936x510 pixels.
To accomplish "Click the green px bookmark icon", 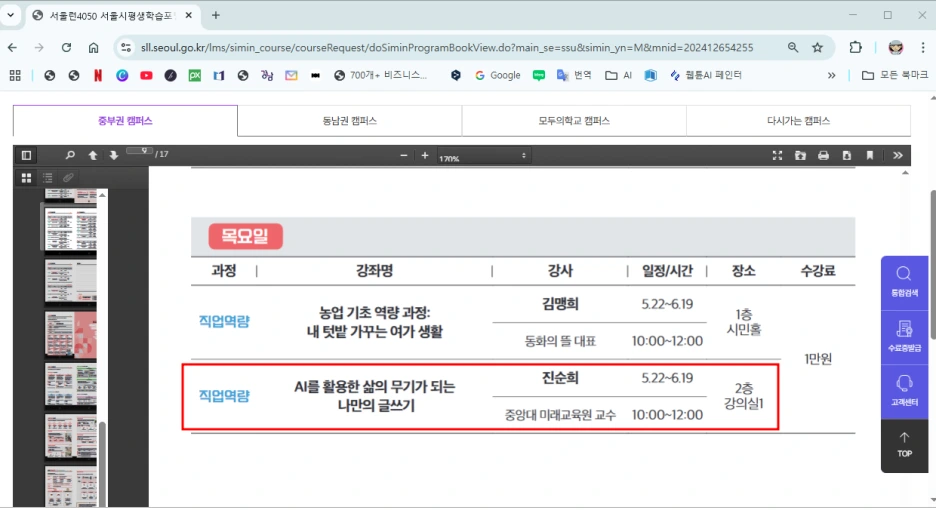I will pyautogui.click(x=195, y=75).
